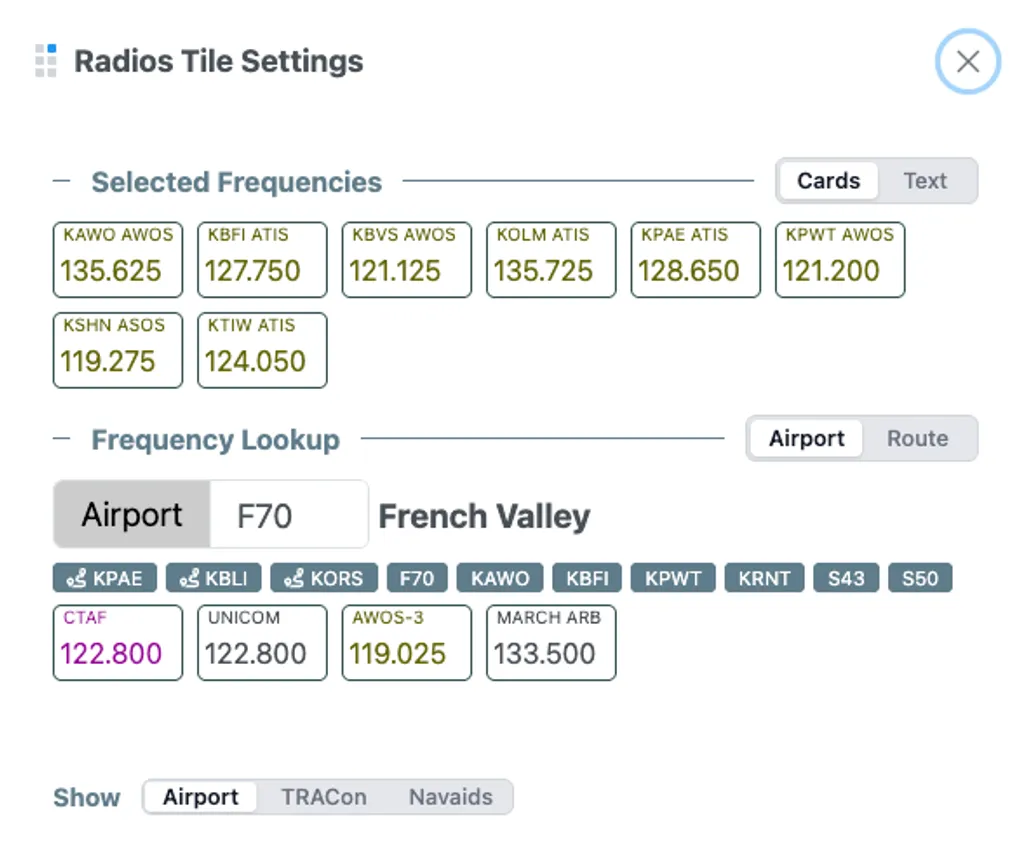The width and height of the screenshot is (1020, 851).
Task: Collapse the Selected Frequencies section
Action: (62, 182)
